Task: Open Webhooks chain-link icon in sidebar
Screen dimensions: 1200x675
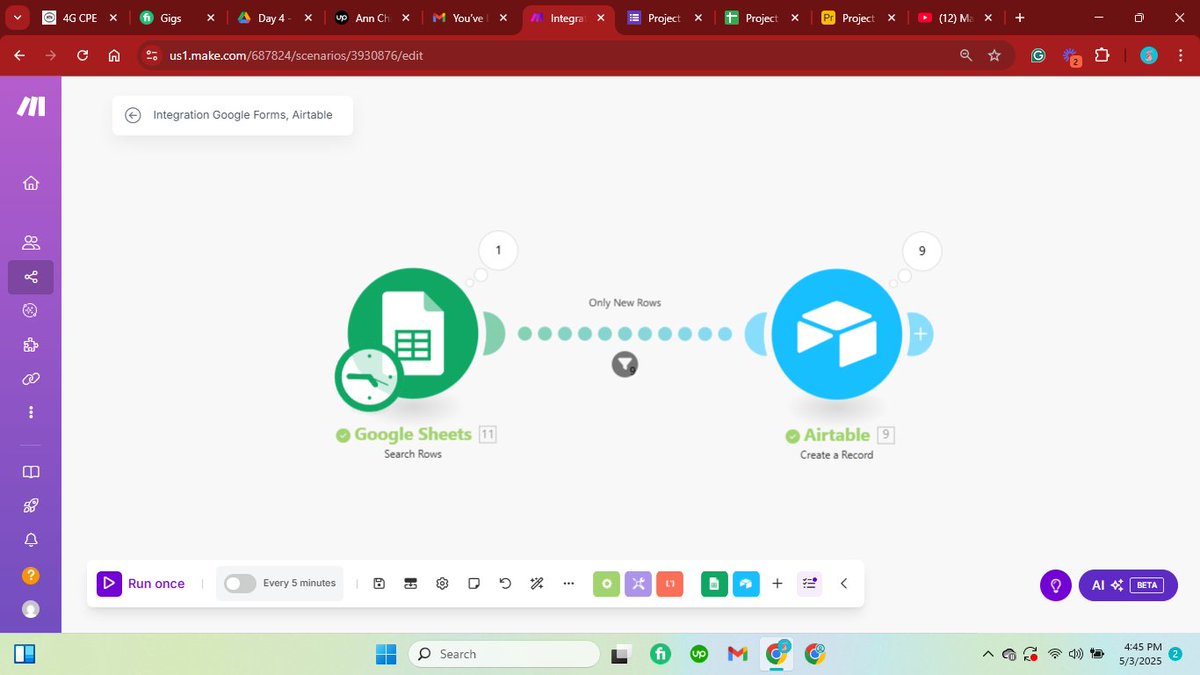Action: (x=31, y=379)
